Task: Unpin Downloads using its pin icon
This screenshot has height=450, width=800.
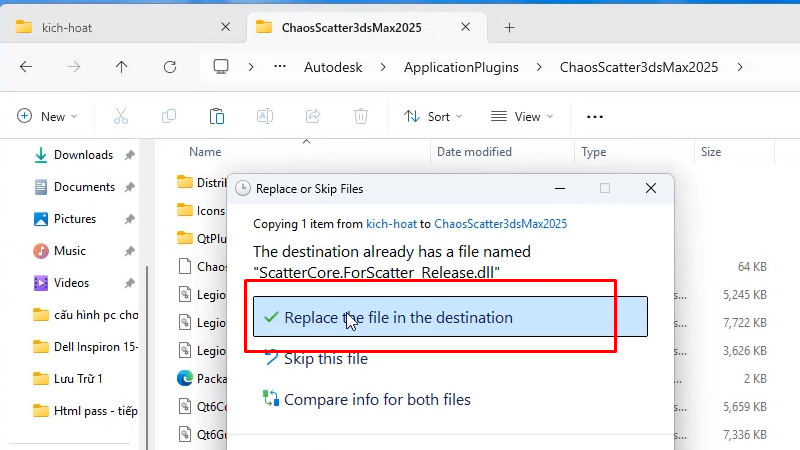Action: 130,155
